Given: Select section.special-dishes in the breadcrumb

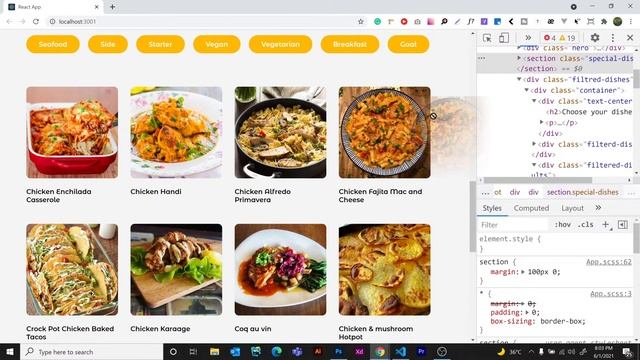Looking at the screenshot, I should tap(582, 192).
